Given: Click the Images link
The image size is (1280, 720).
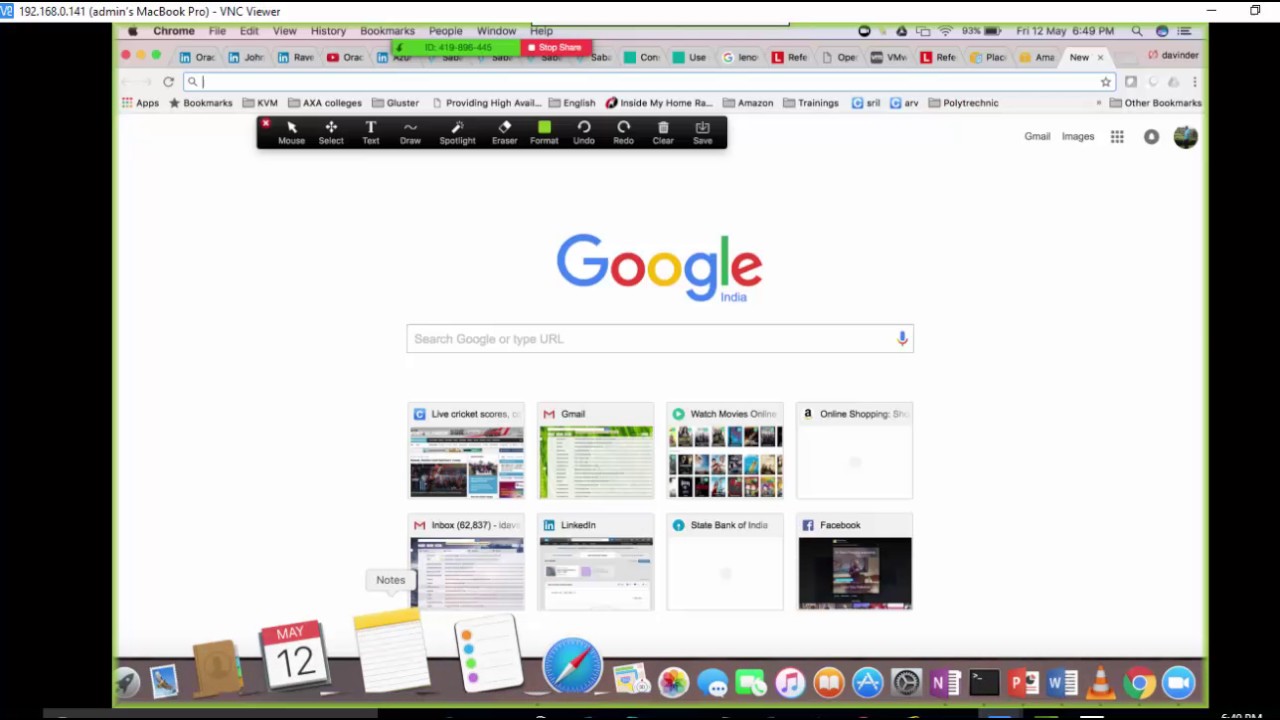Looking at the screenshot, I should 1078,137.
